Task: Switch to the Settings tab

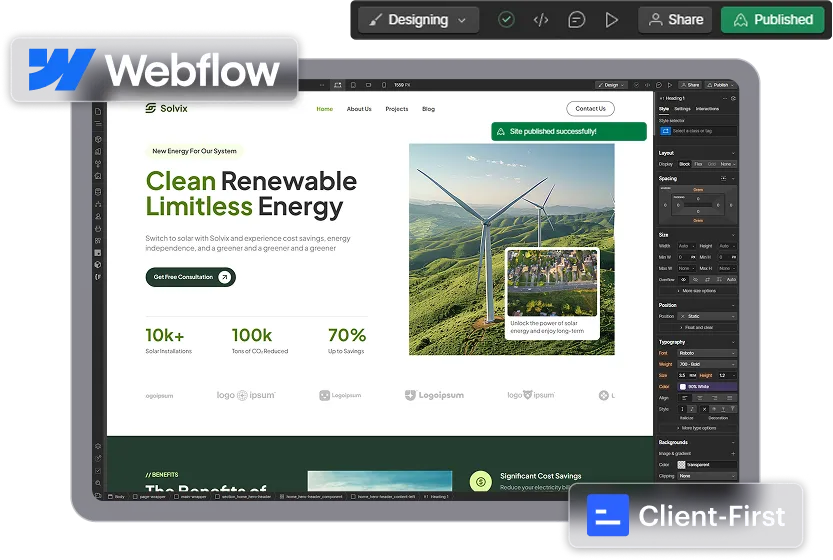Action: (x=682, y=109)
